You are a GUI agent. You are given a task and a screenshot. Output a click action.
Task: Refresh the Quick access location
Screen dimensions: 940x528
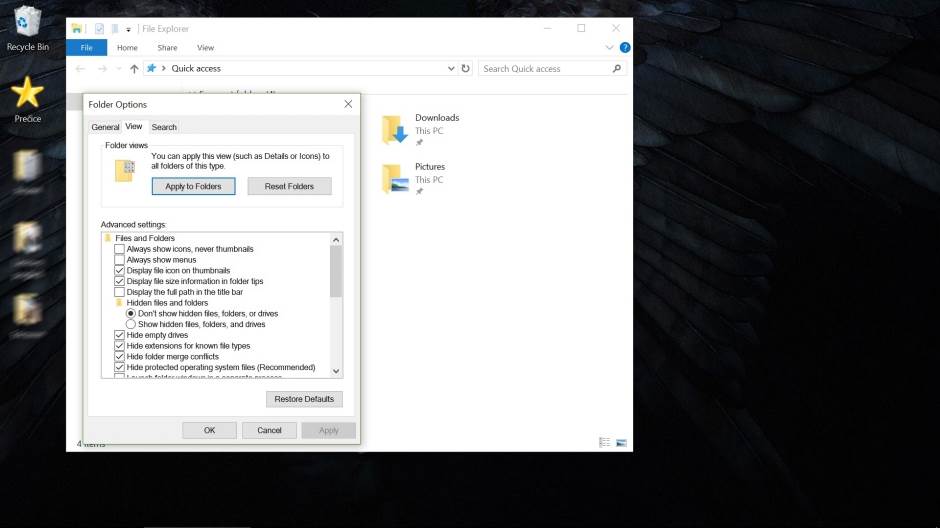coord(465,69)
